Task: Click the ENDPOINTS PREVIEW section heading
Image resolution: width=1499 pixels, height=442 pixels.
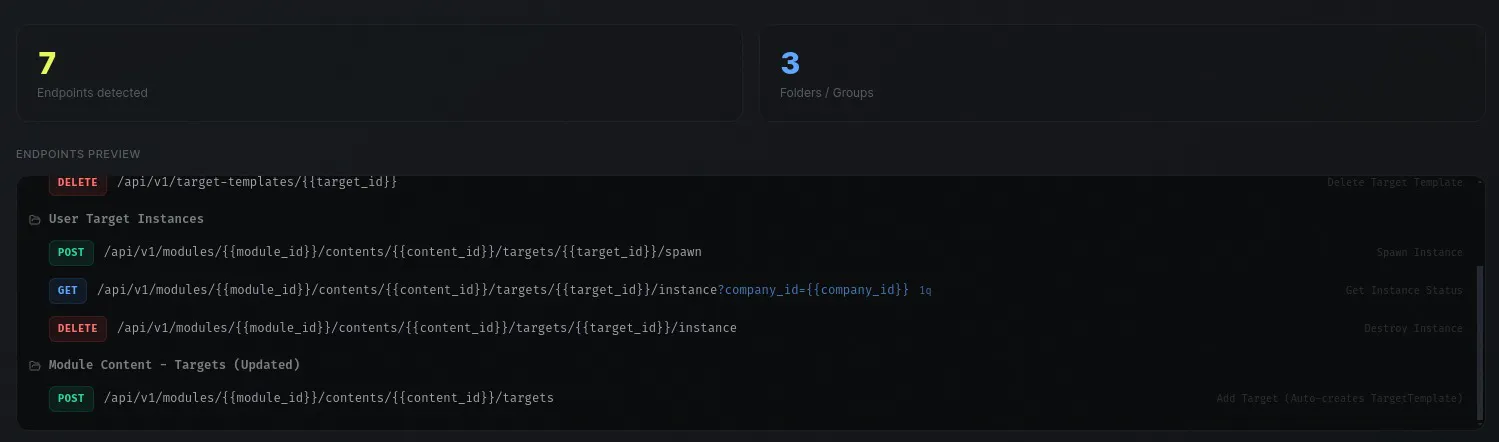Action: [78, 154]
